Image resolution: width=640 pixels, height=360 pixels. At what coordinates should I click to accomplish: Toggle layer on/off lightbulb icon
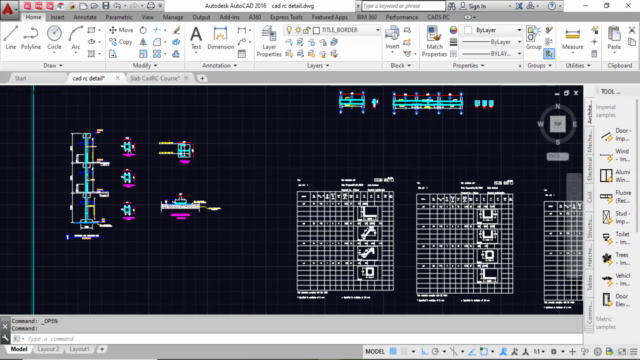tap(289, 30)
